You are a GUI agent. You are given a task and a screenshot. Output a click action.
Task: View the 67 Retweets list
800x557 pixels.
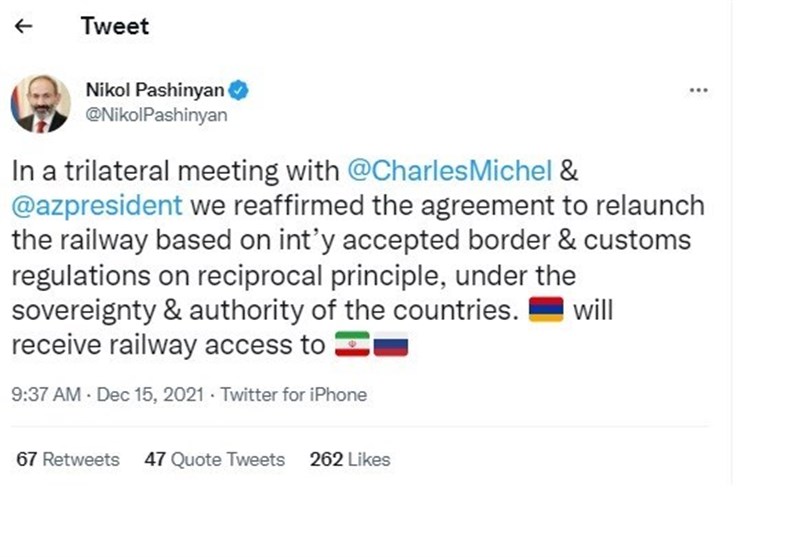tap(68, 460)
